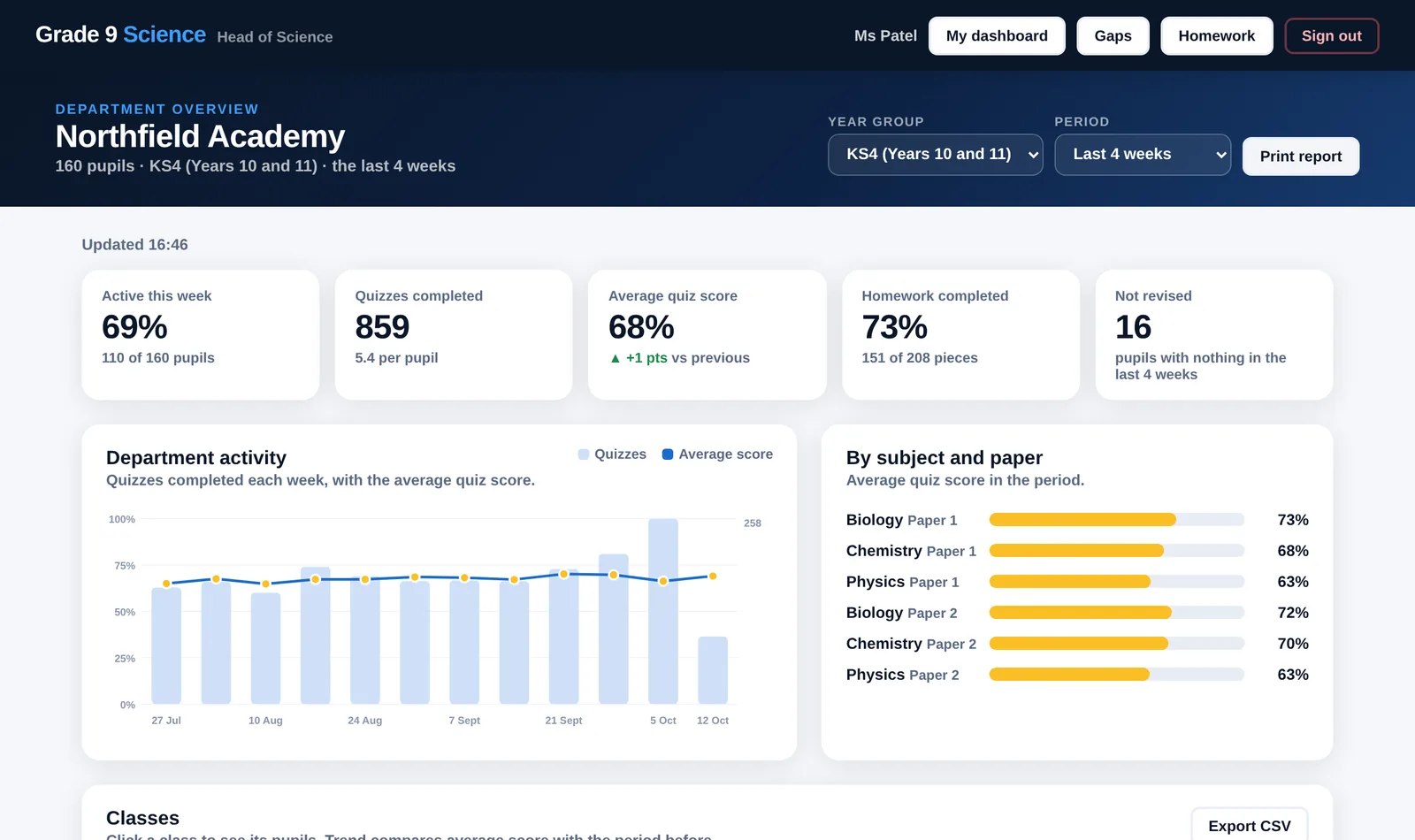Click the Biology Paper 1 label
The image size is (1415, 840).
[x=901, y=520]
